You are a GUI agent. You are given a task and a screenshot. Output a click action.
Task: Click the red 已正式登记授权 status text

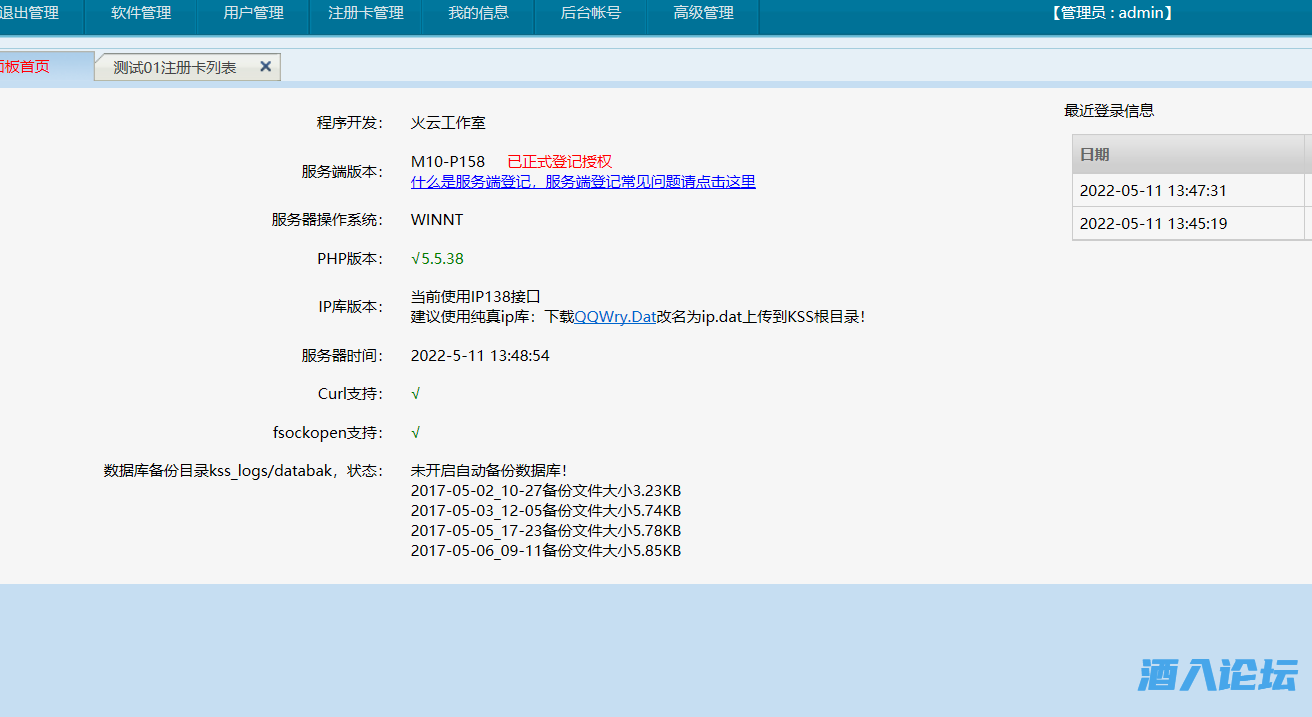(x=559, y=162)
